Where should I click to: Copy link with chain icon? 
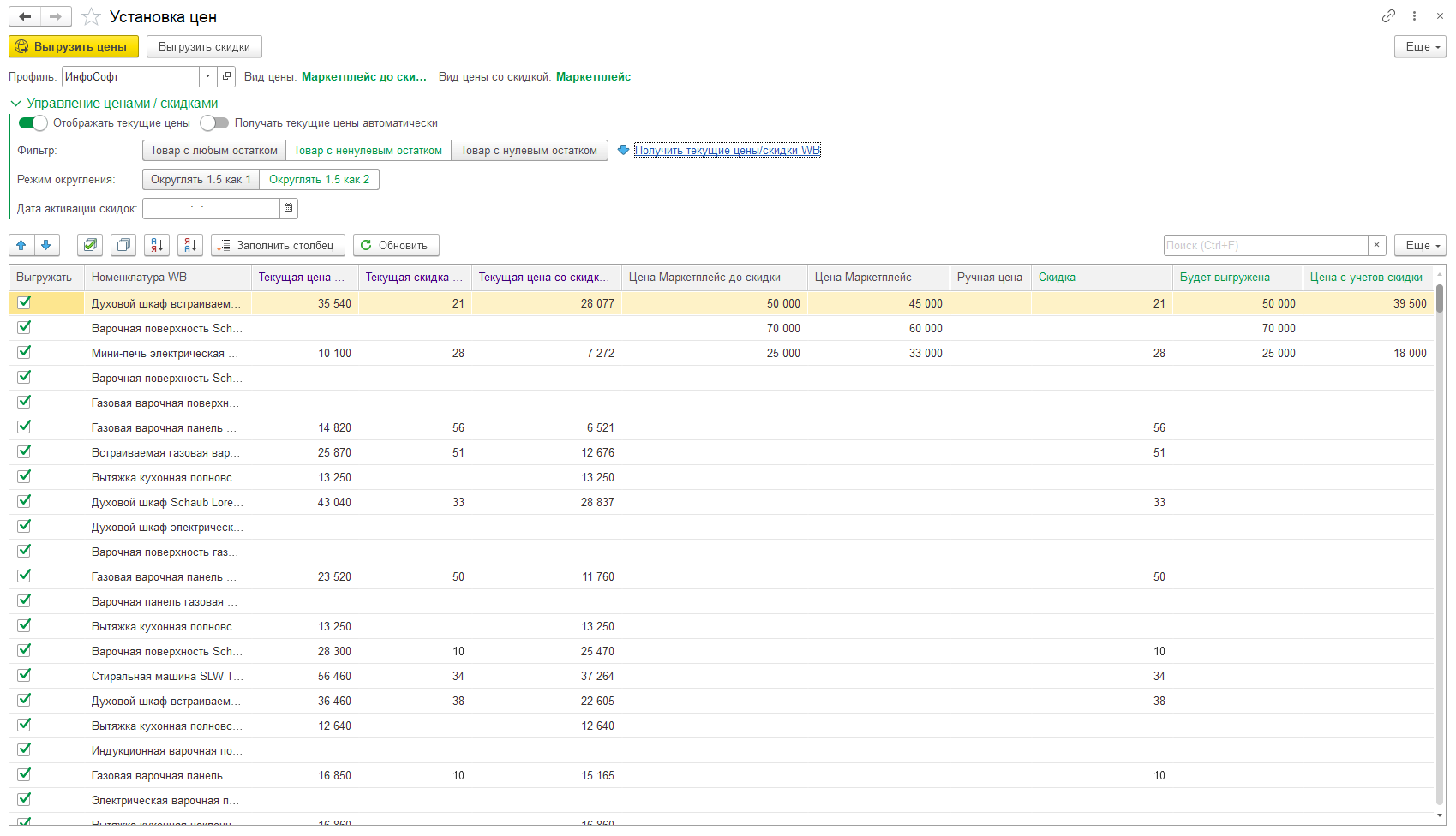(1388, 16)
